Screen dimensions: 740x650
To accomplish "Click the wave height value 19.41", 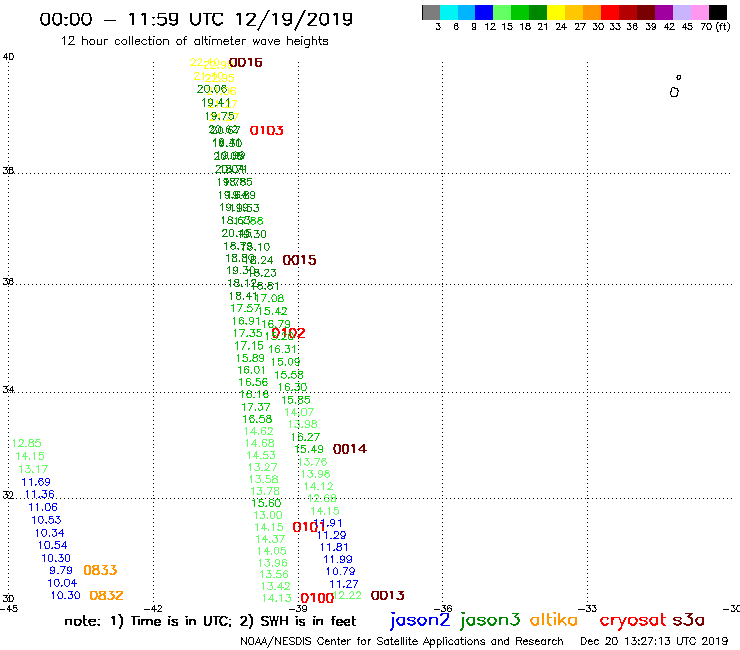I will point(216,102).
